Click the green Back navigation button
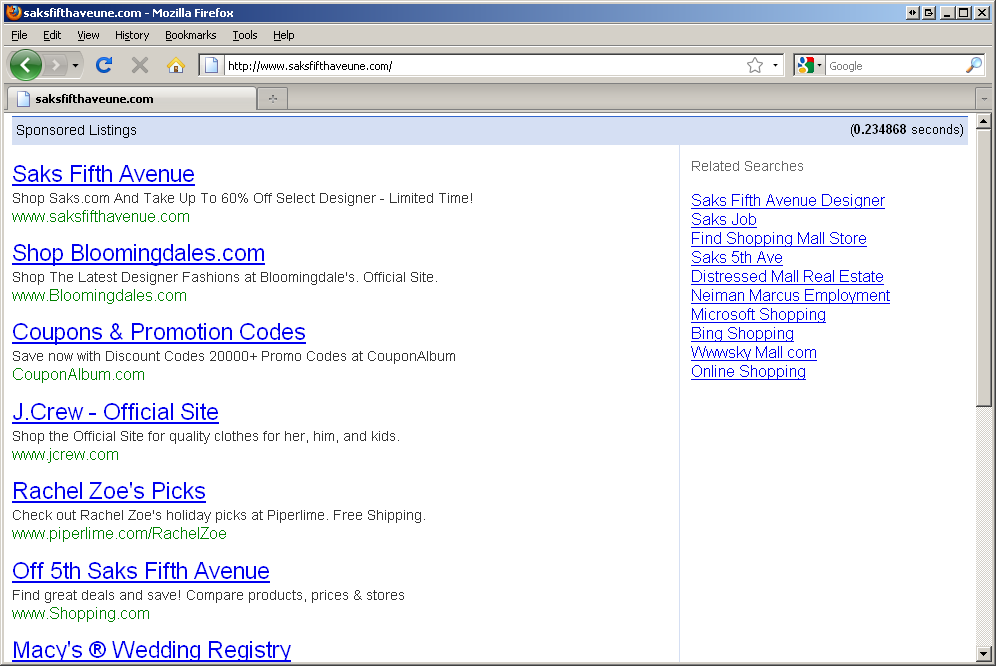 tap(26, 65)
